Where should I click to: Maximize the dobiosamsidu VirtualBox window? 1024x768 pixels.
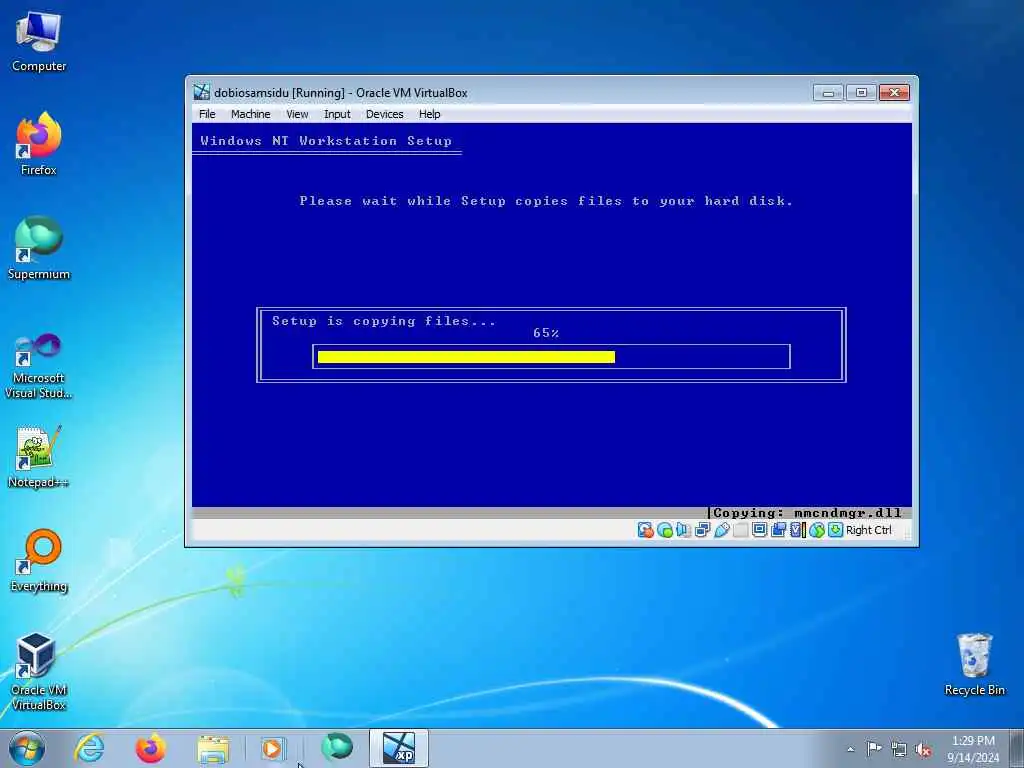[x=861, y=92]
